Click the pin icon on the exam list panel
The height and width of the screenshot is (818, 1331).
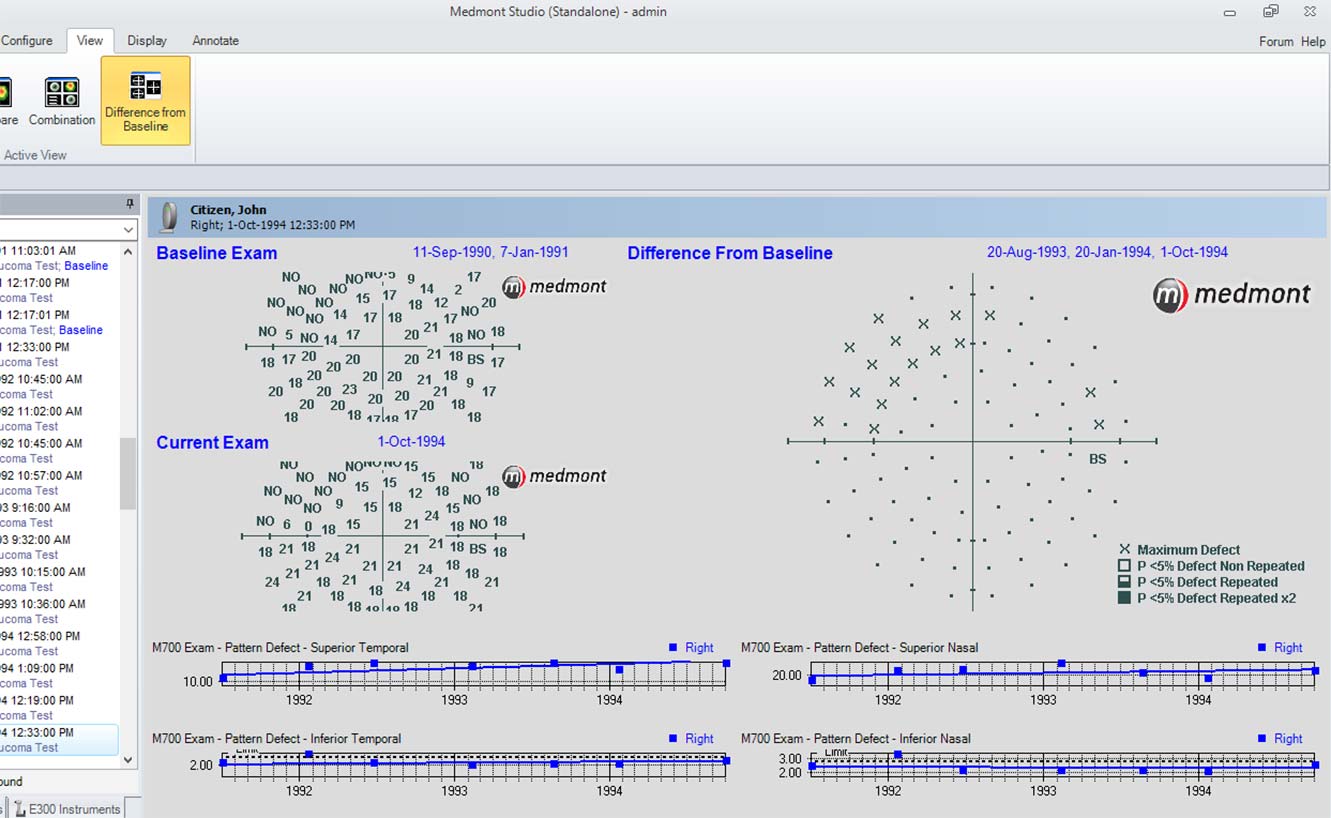pos(129,204)
